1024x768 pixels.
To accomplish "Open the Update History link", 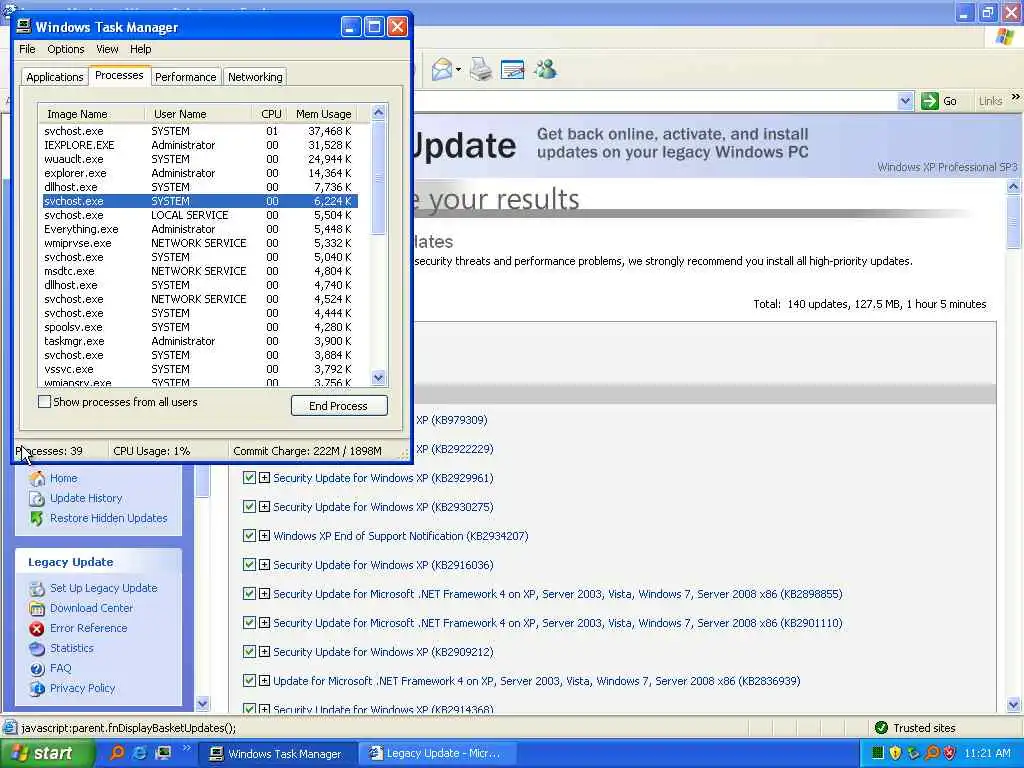I will pyautogui.click(x=86, y=498).
